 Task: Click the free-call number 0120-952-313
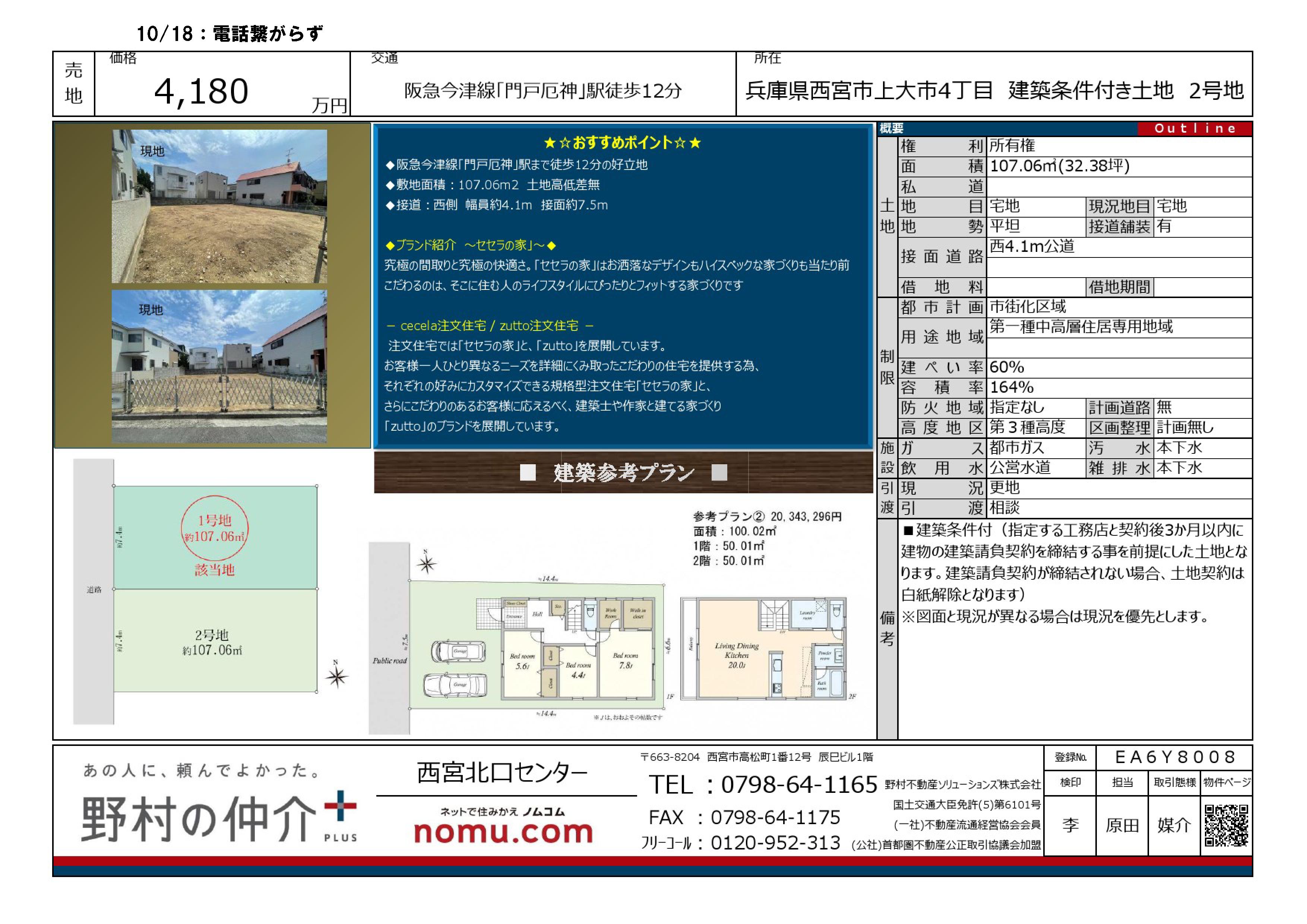(x=775, y=843)
